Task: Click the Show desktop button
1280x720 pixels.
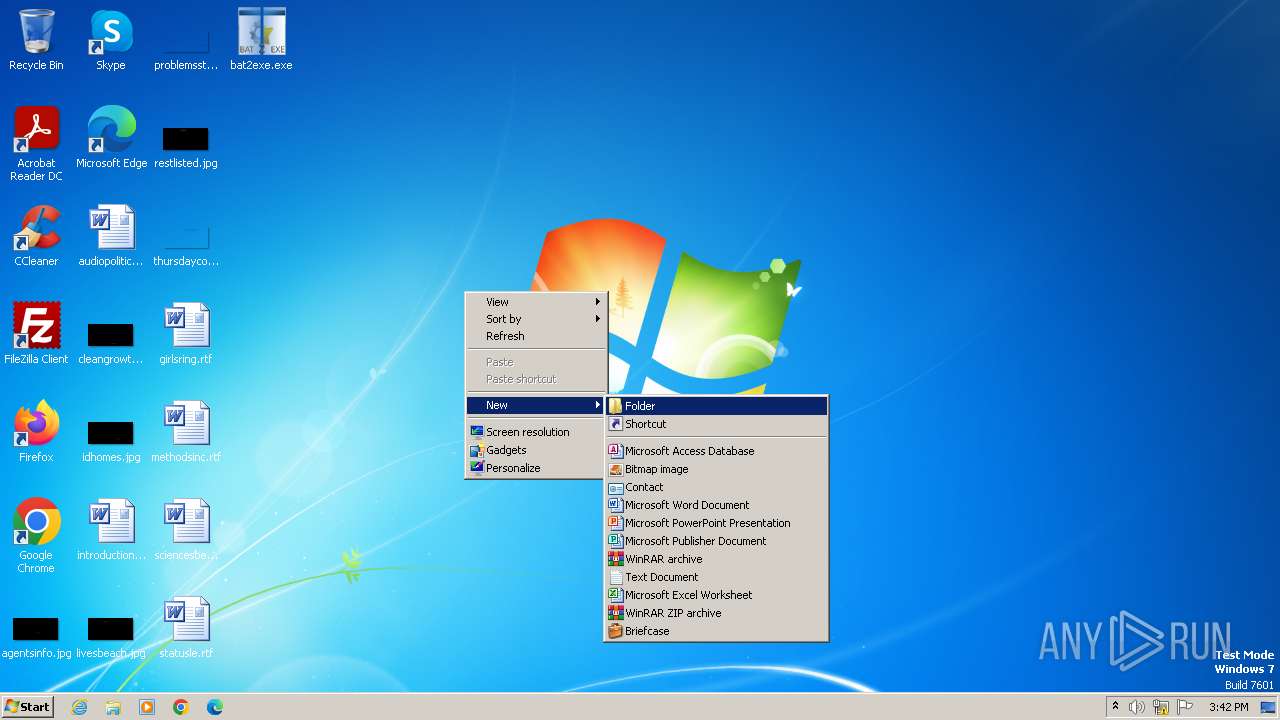Action: (1269, 707)
